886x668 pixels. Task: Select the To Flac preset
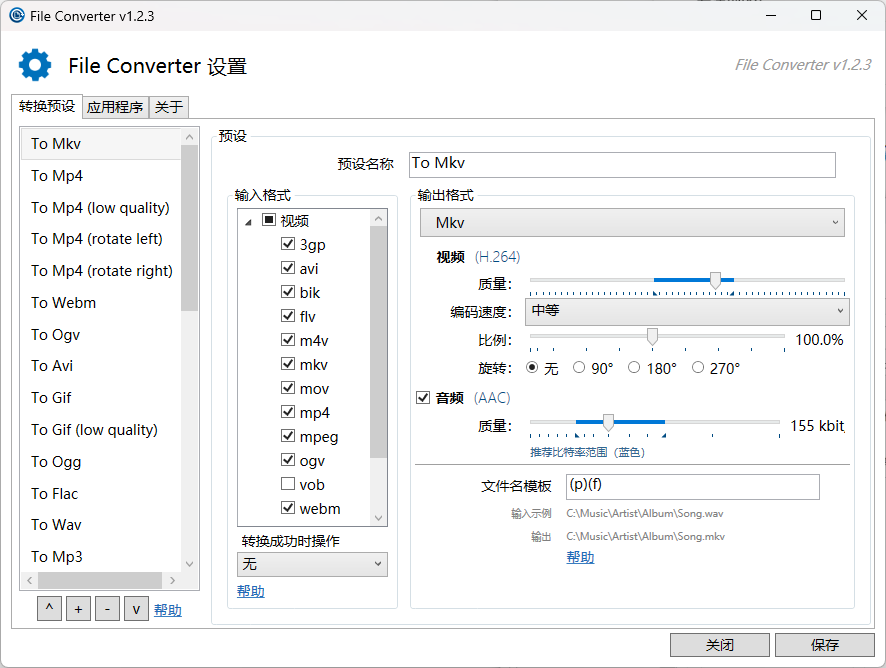101,493
